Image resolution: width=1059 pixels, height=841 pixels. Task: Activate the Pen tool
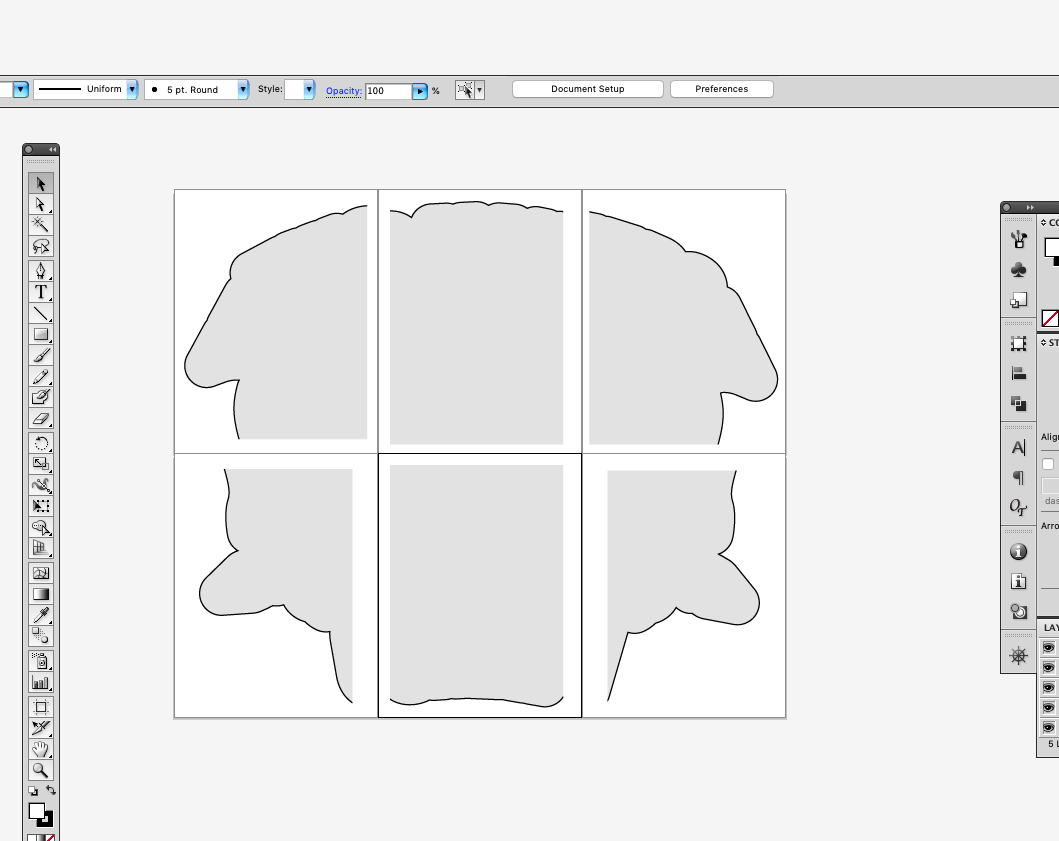pyautogui.click(x=41, y=271)
